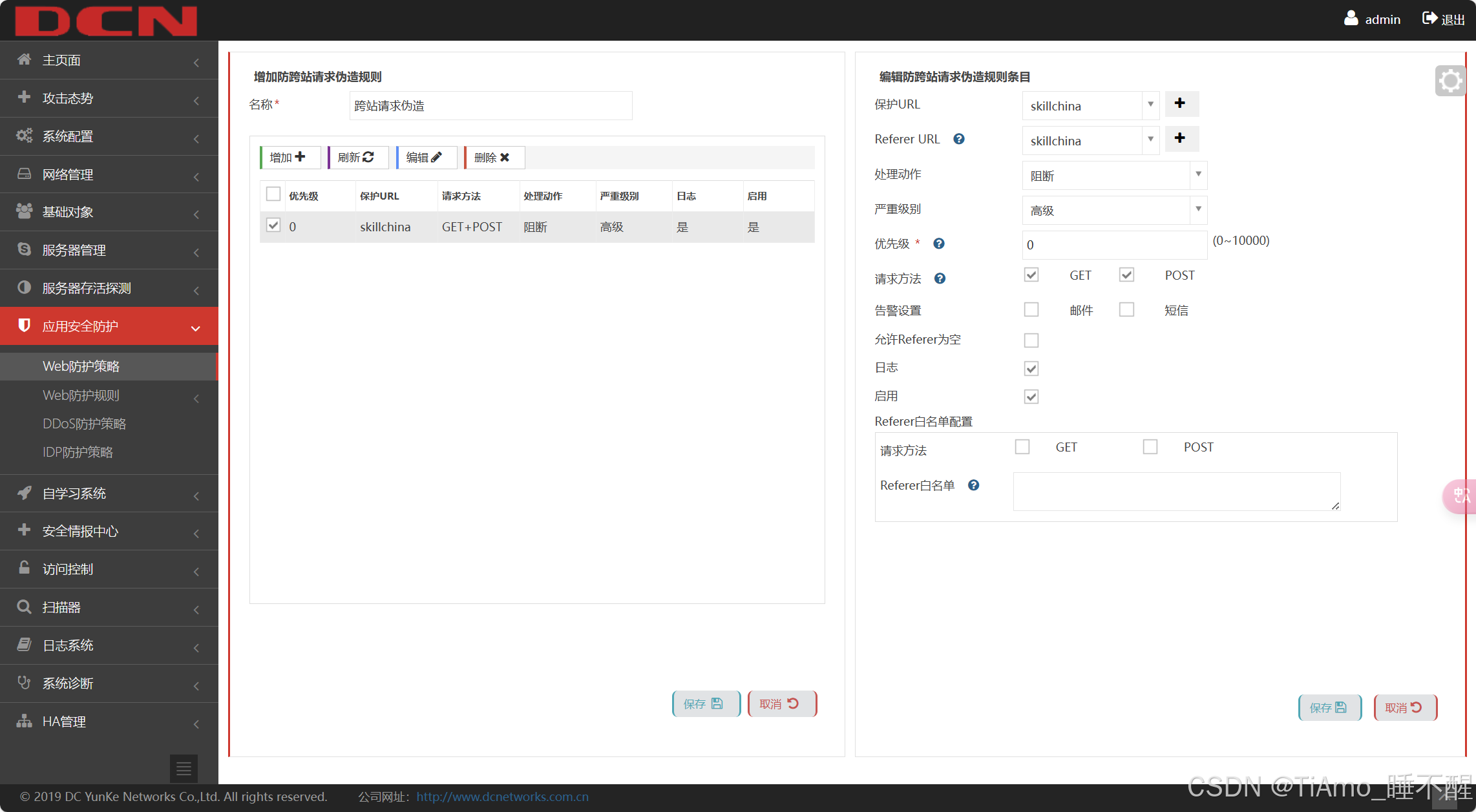Open the DDoS防护策略 submenu item
This screenshot has height=812, width=1476.
click(109, 424)
